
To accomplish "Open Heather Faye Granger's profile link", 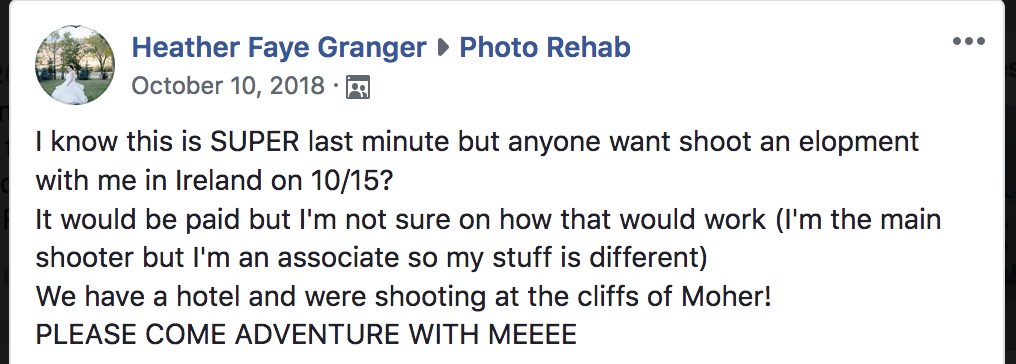I will coord(279,47).
